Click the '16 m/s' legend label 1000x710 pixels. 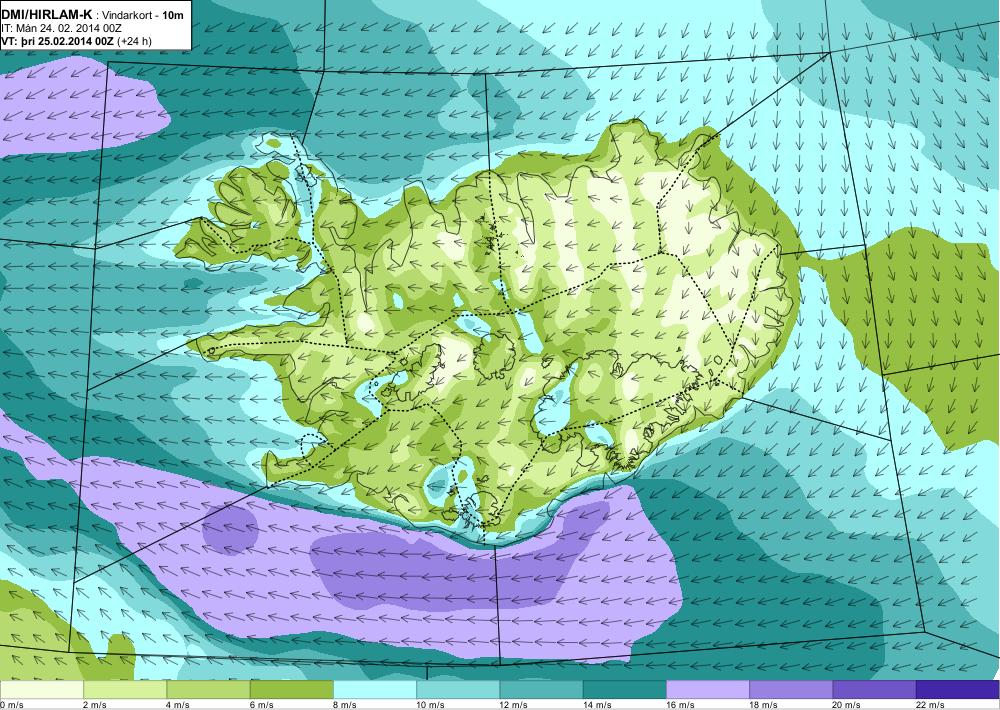(x=680, y=705)
